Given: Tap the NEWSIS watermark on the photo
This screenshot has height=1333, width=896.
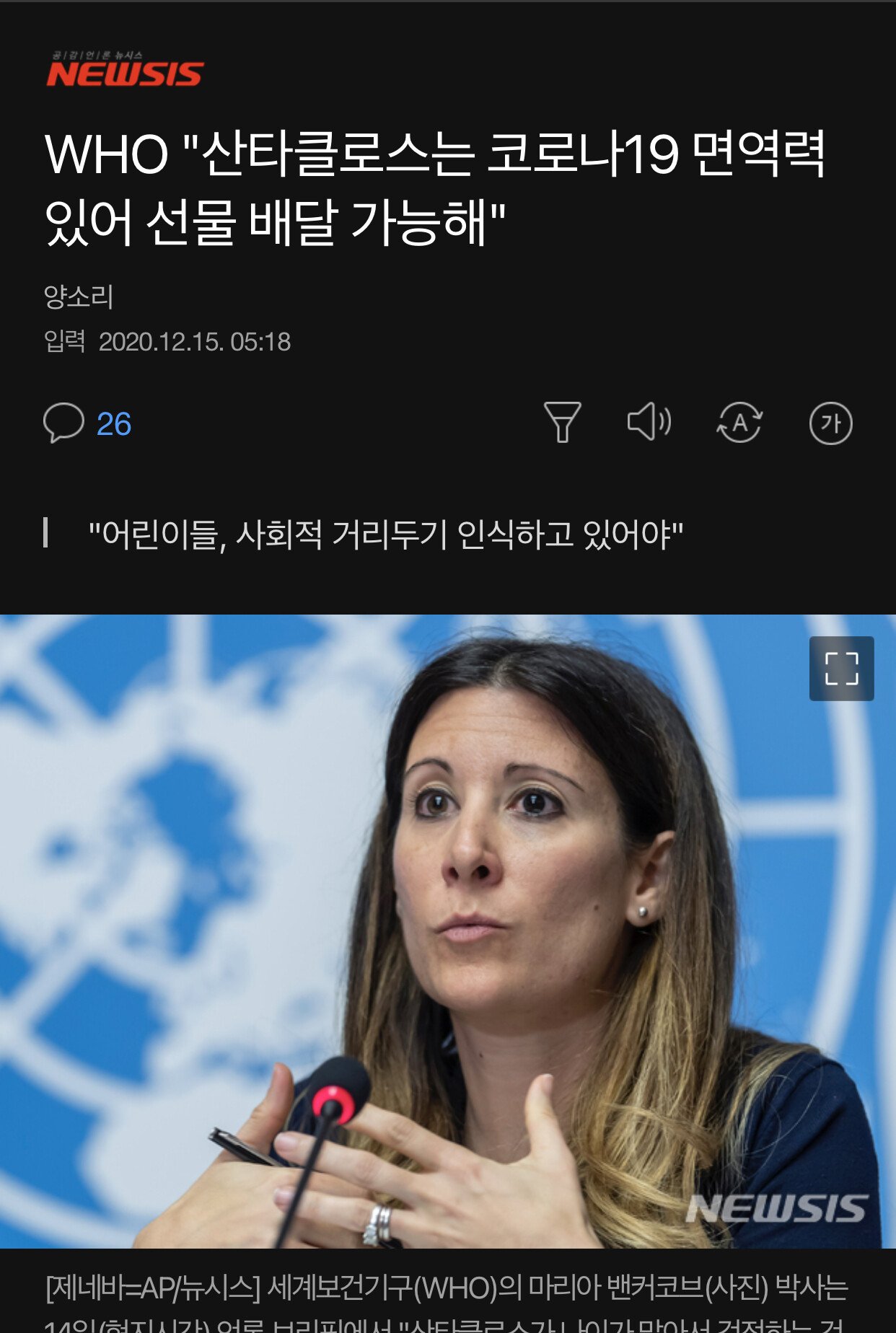Looking at the screenshot, I should tap(776, 1208).
